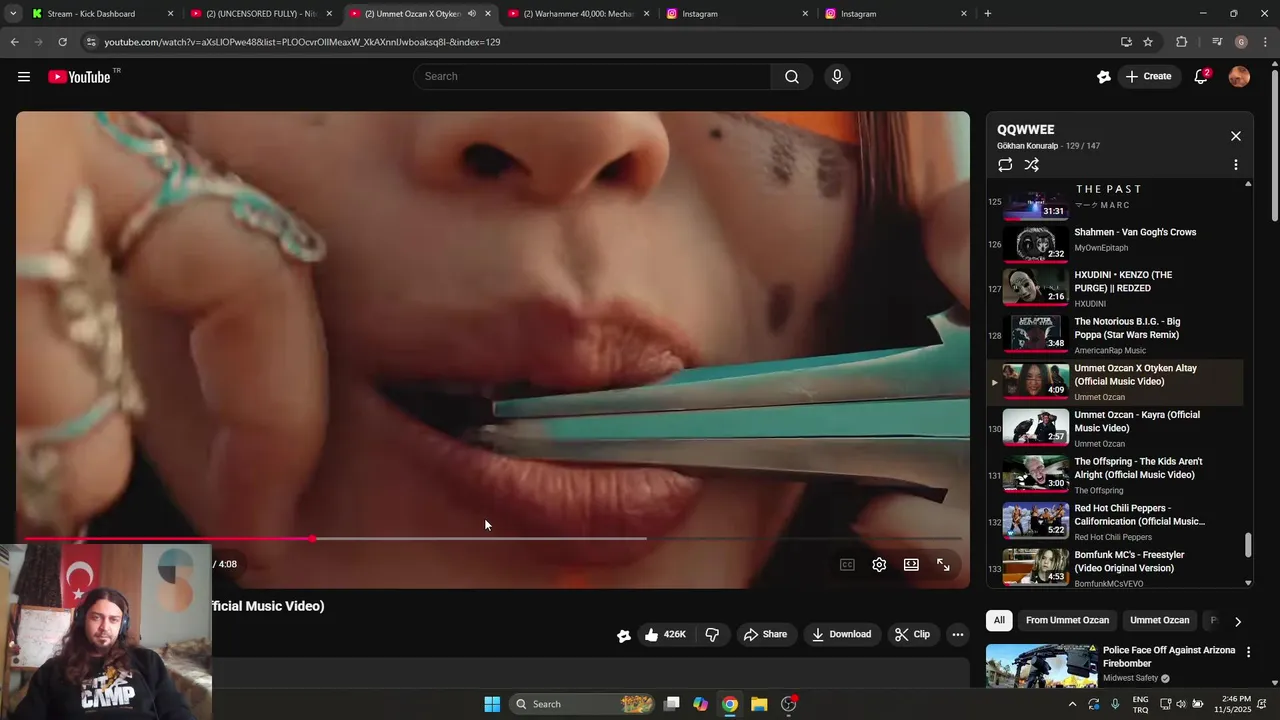Open account avatar menu

click(x=1239, y=77)
